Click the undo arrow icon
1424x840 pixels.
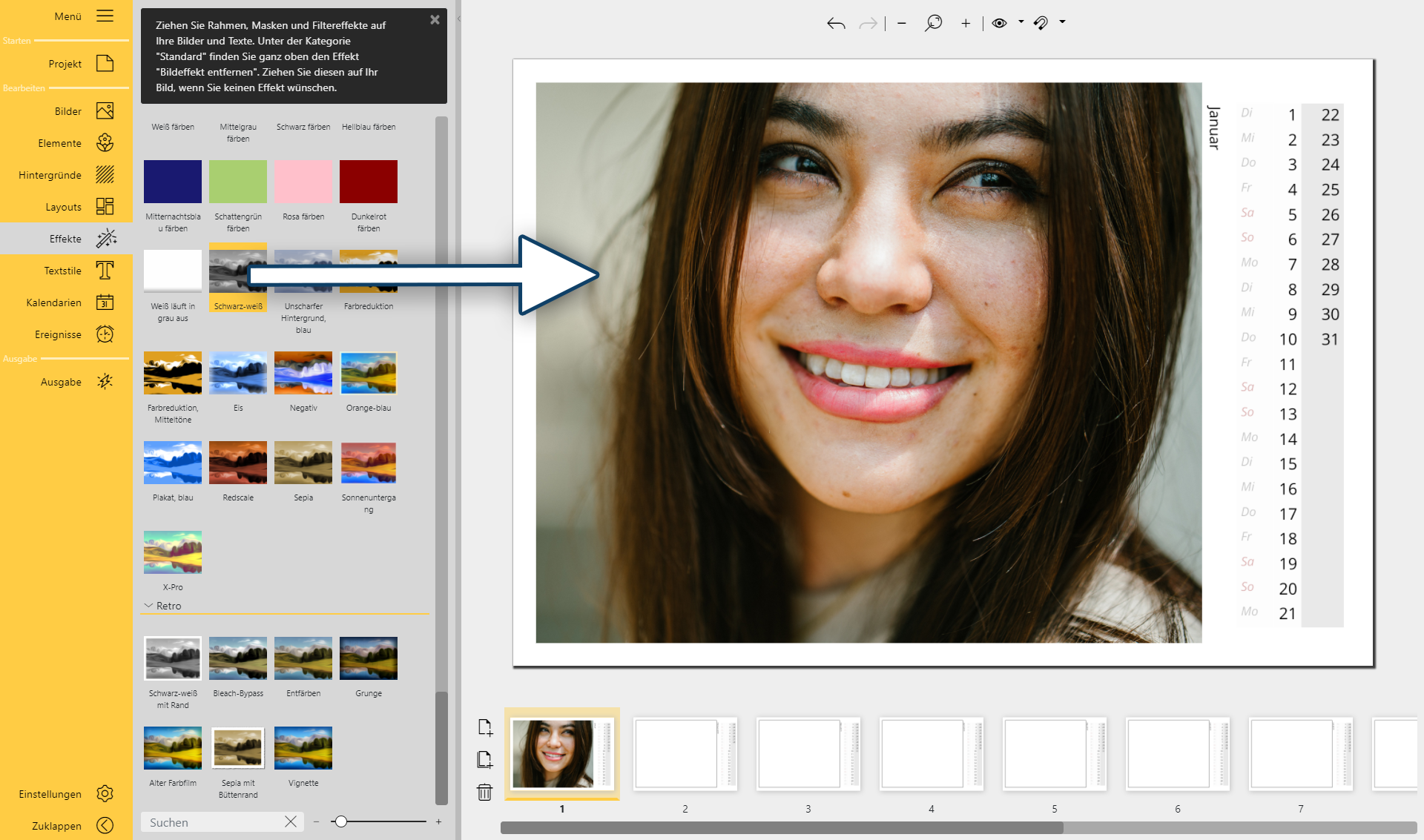[836, 24]
